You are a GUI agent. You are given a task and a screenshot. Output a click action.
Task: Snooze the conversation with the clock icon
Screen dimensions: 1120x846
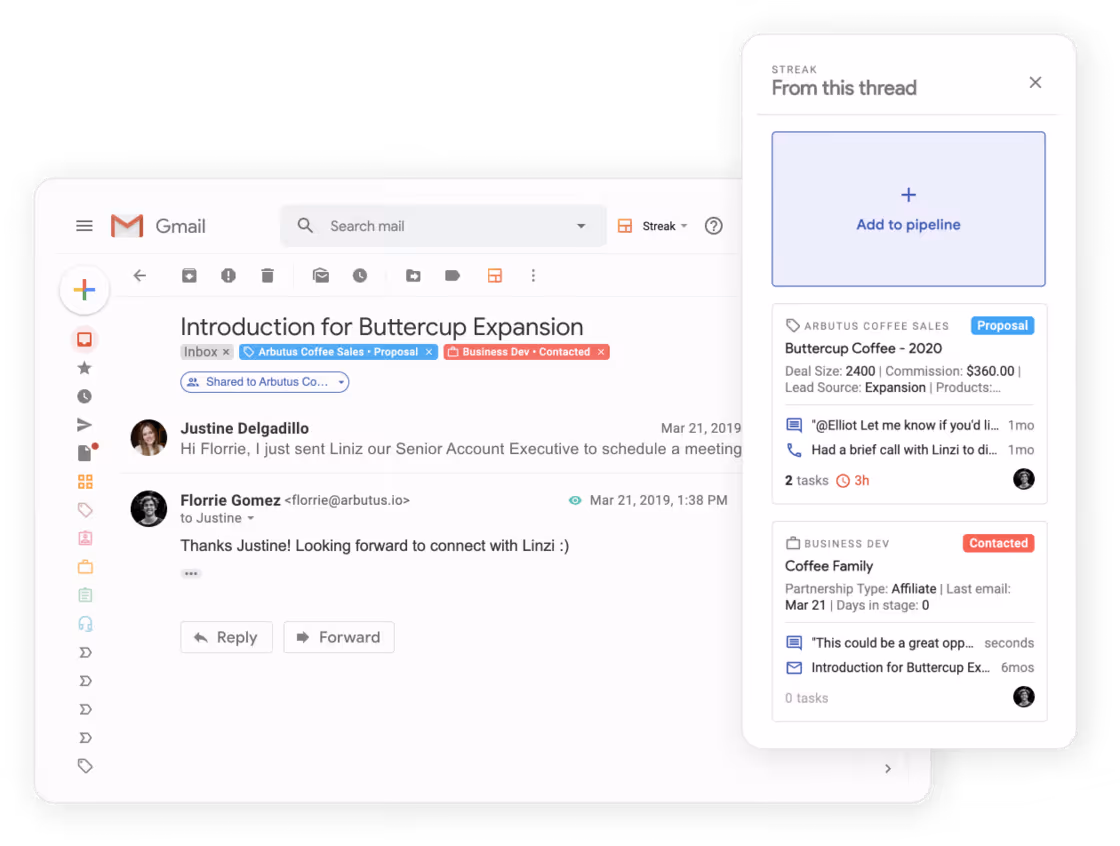click(x=360, y=275)
